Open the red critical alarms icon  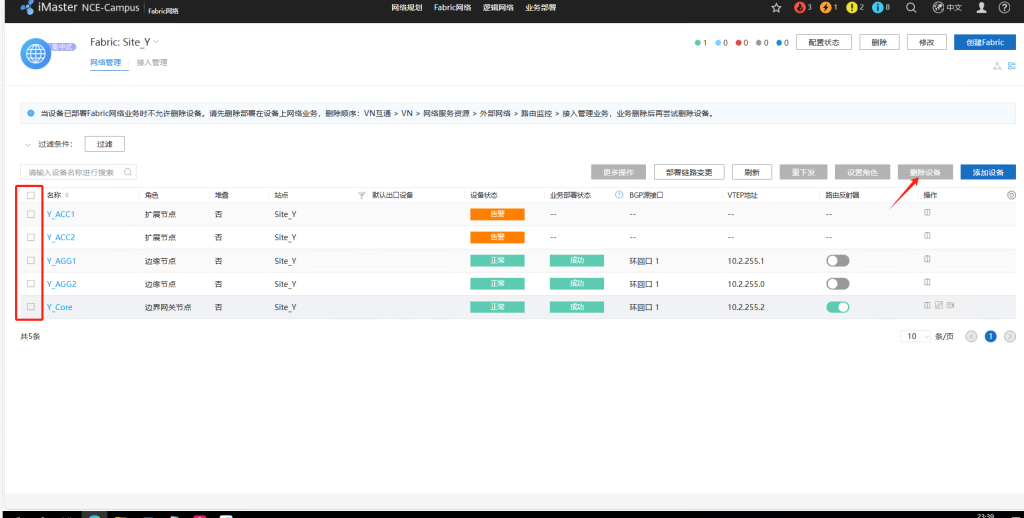click(x=802, y=8)
